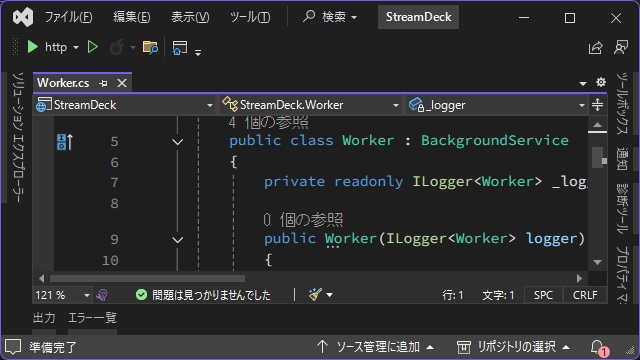
Task: Open the feedback person icon
Action: tap(621, 47)
